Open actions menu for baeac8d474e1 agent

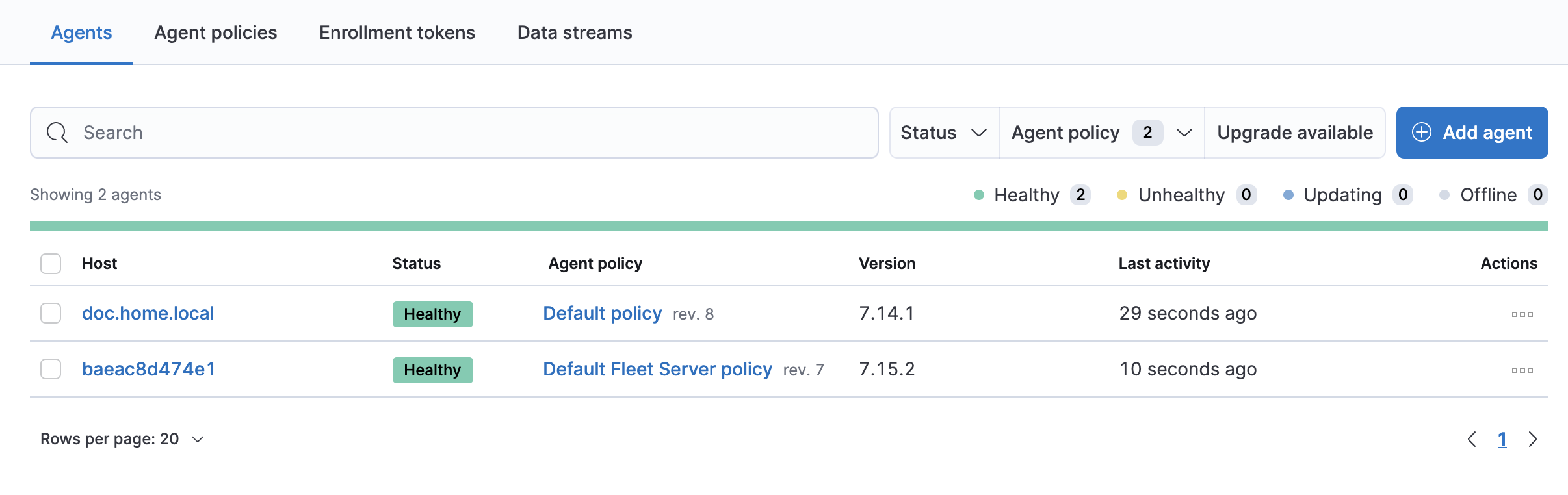pyautogui.click(x=1522, y=370)
